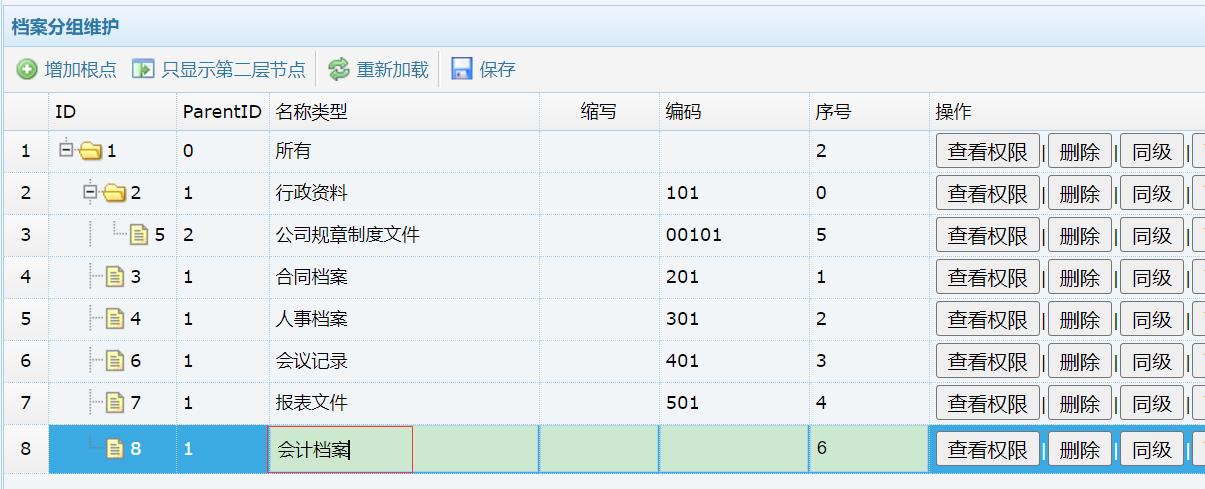Click 查看权限 for 行政资料 row

tap(987, 194)
